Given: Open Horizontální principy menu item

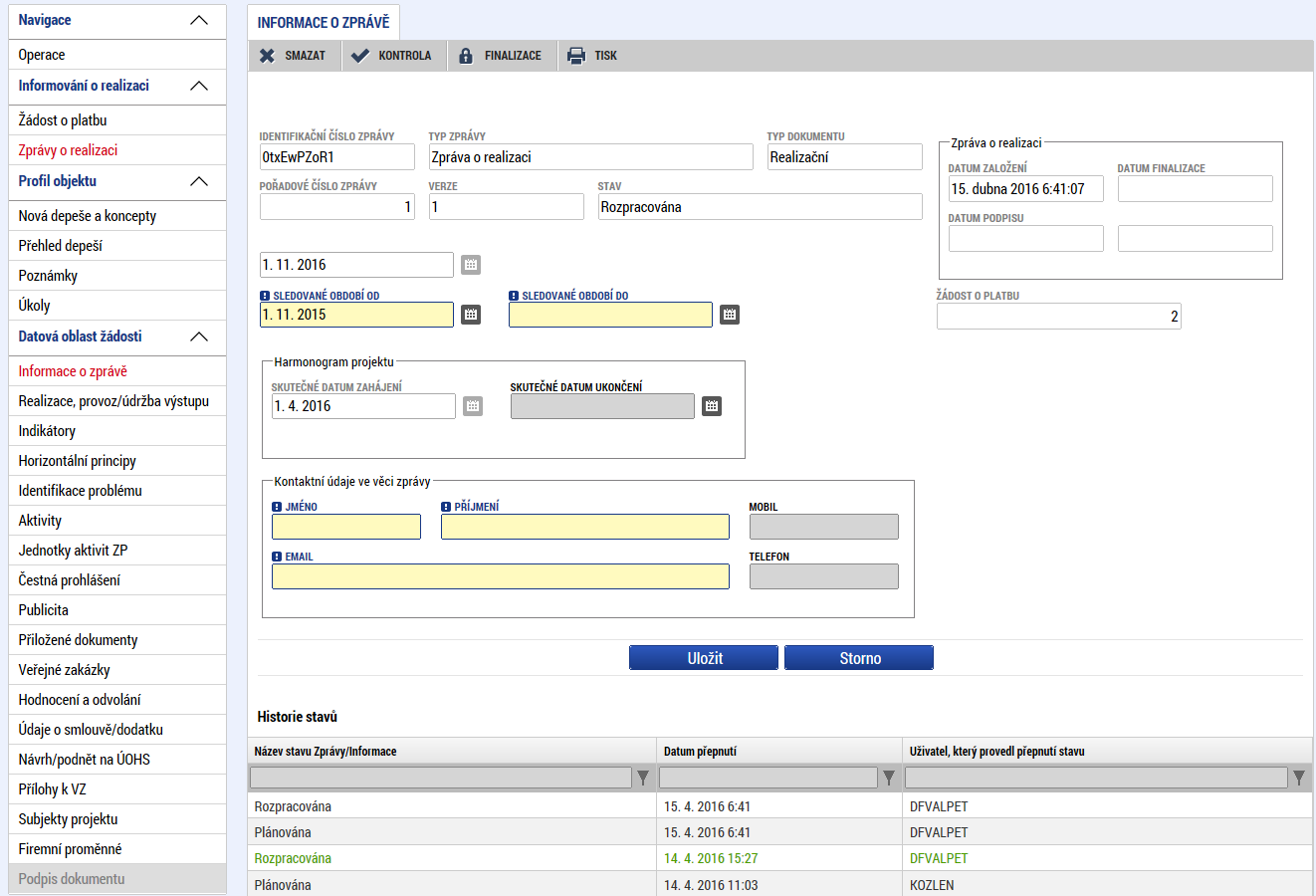Looking at the screenshot, I should 117,461.
